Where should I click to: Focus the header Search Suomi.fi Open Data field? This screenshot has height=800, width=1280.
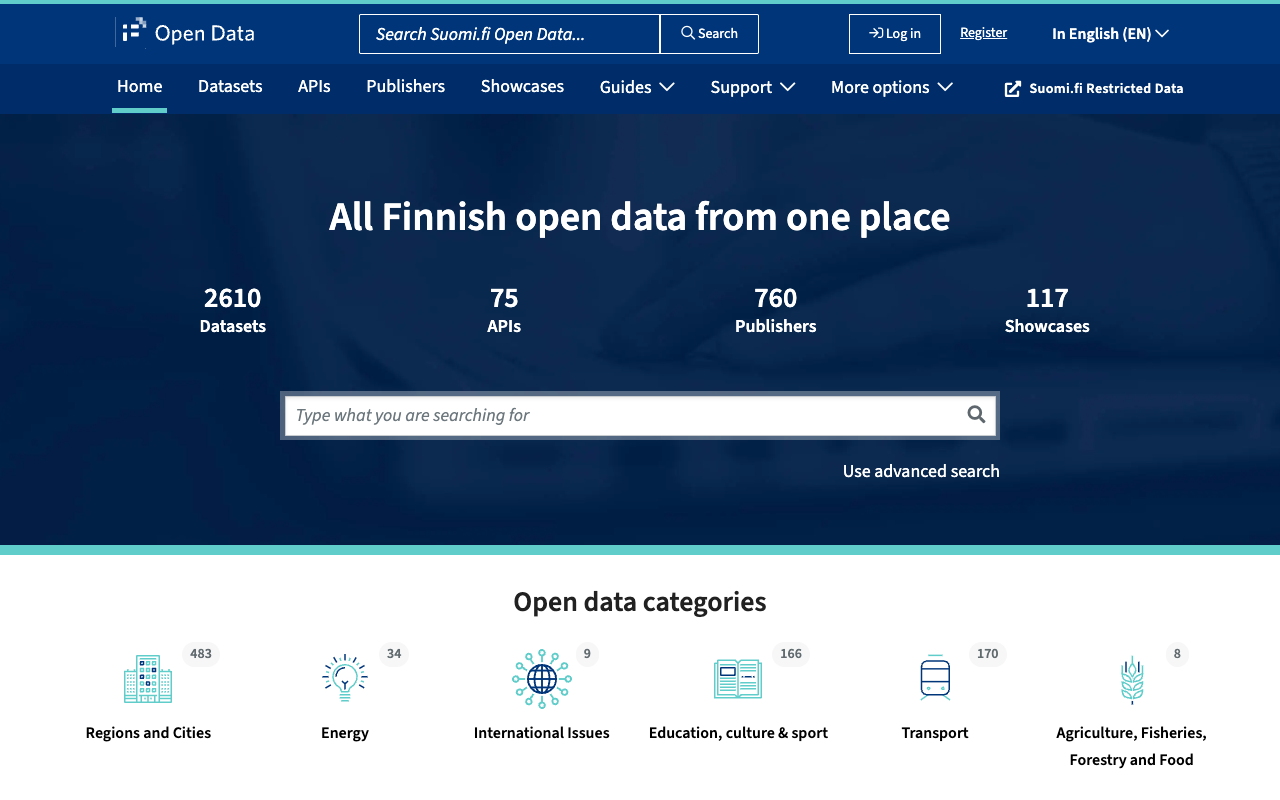[x=509, y=34]
